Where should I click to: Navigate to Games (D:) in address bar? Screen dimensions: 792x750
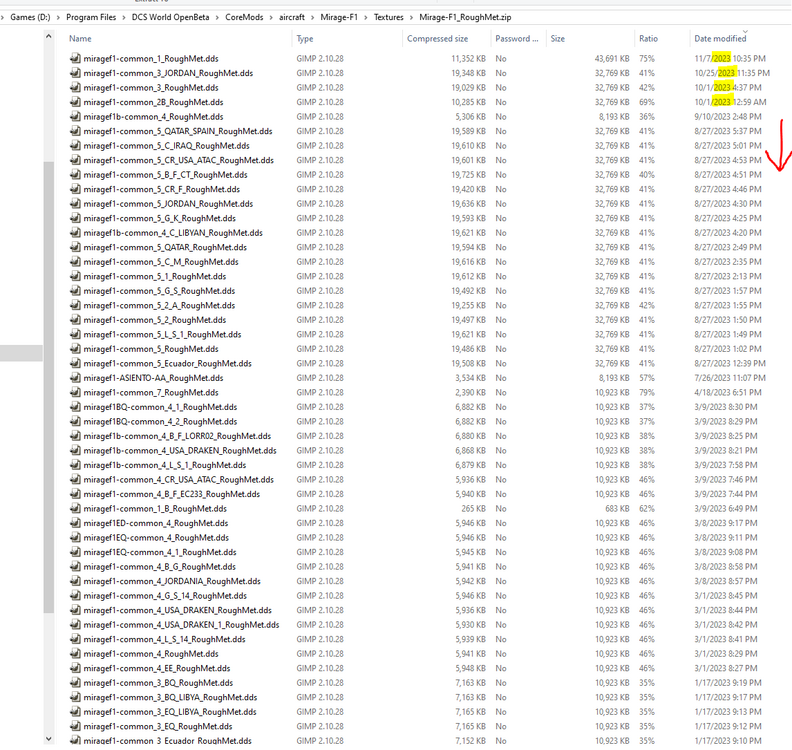[x=30, y=17]
